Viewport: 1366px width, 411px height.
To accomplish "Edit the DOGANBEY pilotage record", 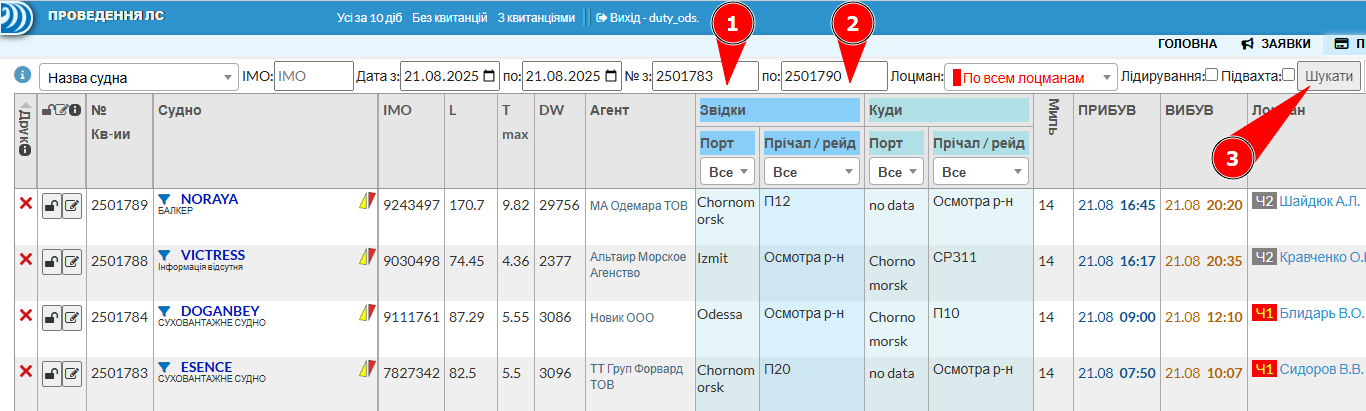I will click(x=72, y=319).
